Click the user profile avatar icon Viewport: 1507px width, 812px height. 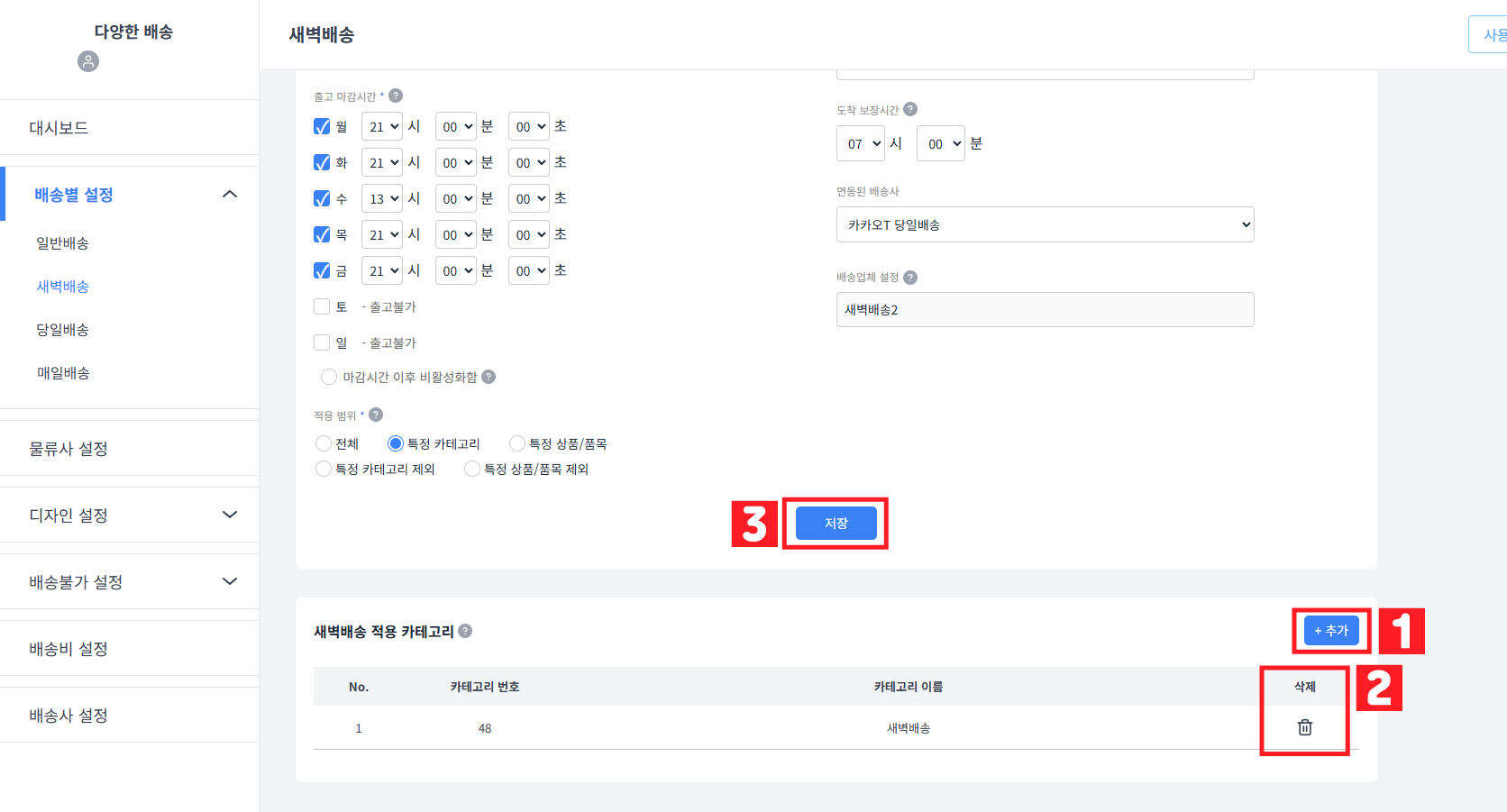click(88, 61)
